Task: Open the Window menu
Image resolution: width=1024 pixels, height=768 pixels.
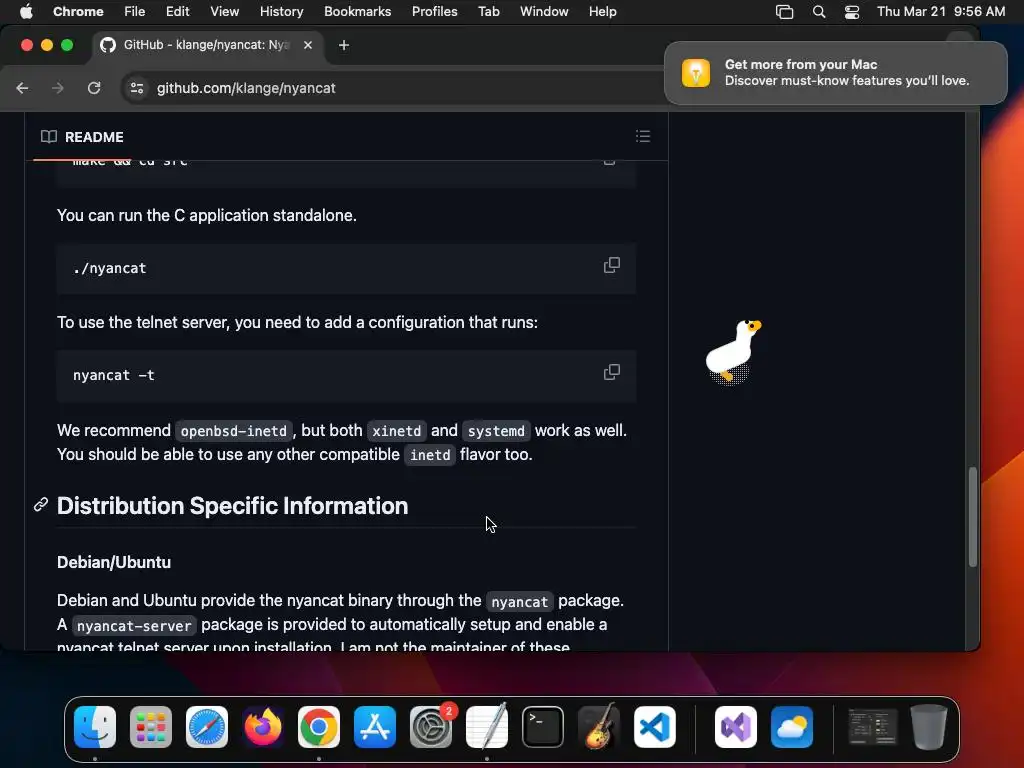Action: pyautogui.click(x=544, y=11)
